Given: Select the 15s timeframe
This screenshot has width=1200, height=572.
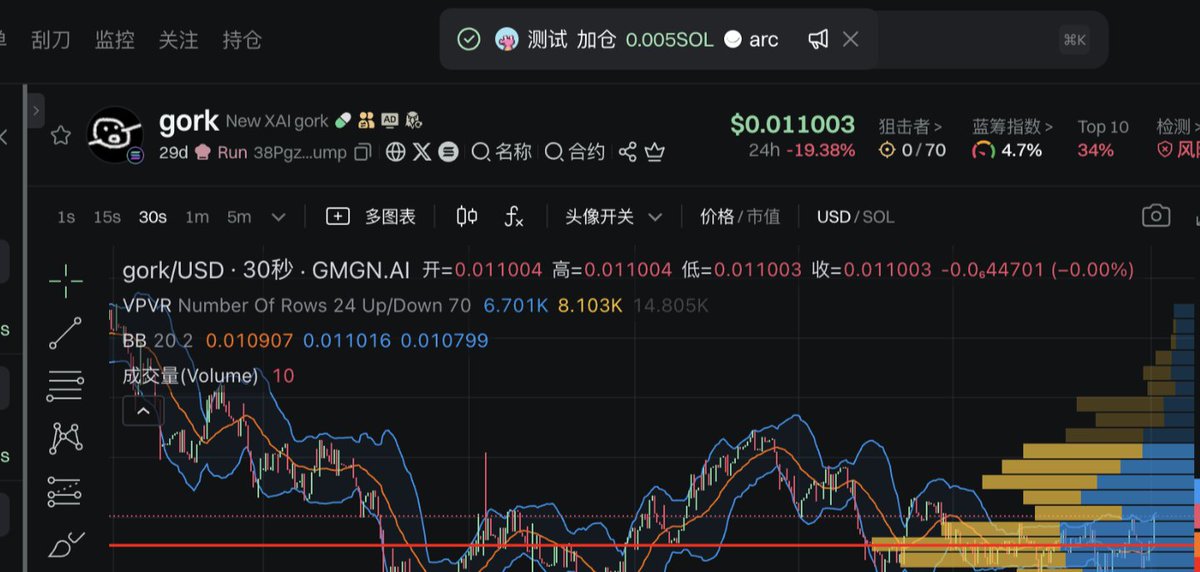Looking at the screenshot, I should pyautogui.click(x=107, y=217).
